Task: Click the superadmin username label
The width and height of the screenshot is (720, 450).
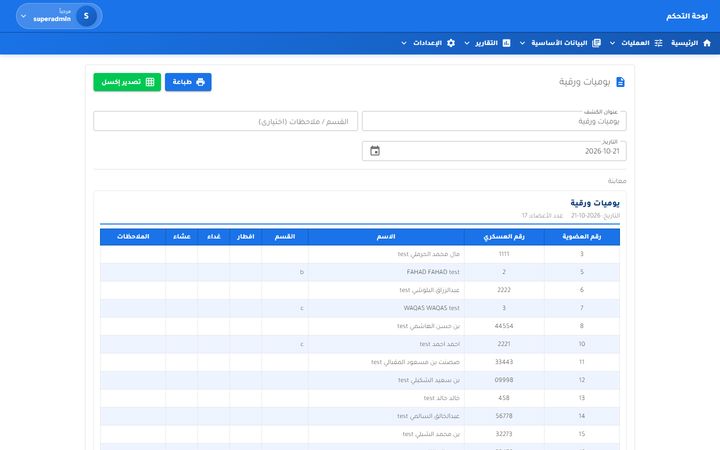Action: (52, 19)
